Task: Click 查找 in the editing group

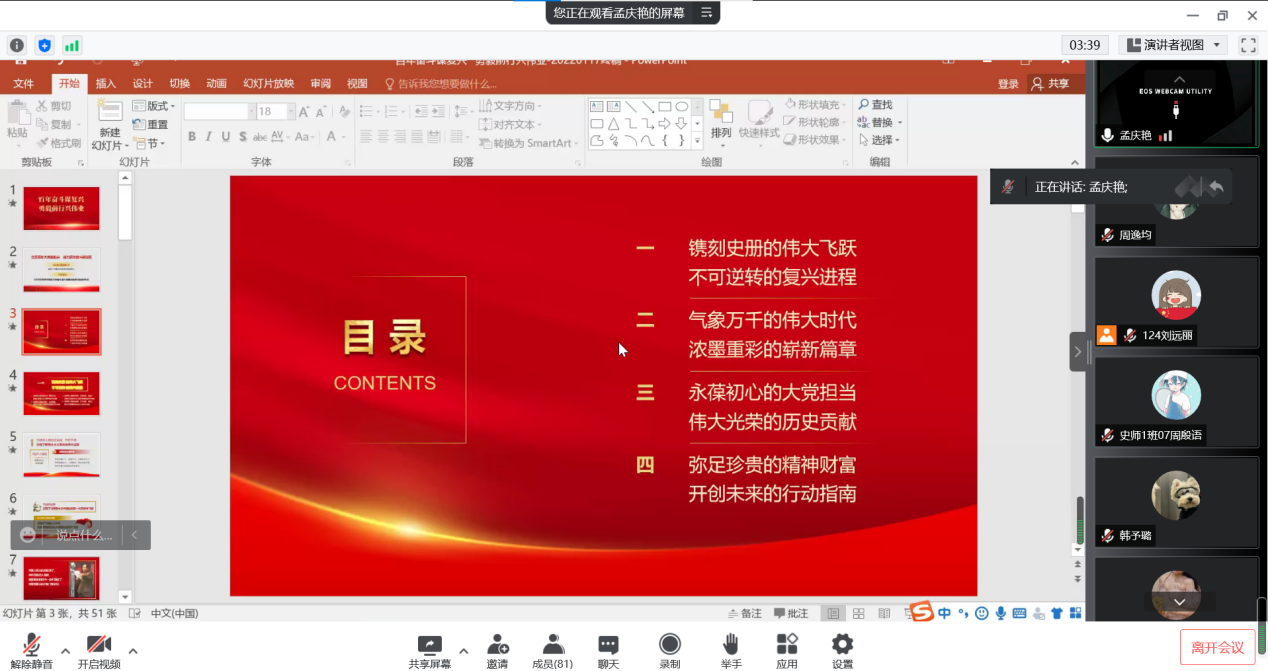Action: 875,104
